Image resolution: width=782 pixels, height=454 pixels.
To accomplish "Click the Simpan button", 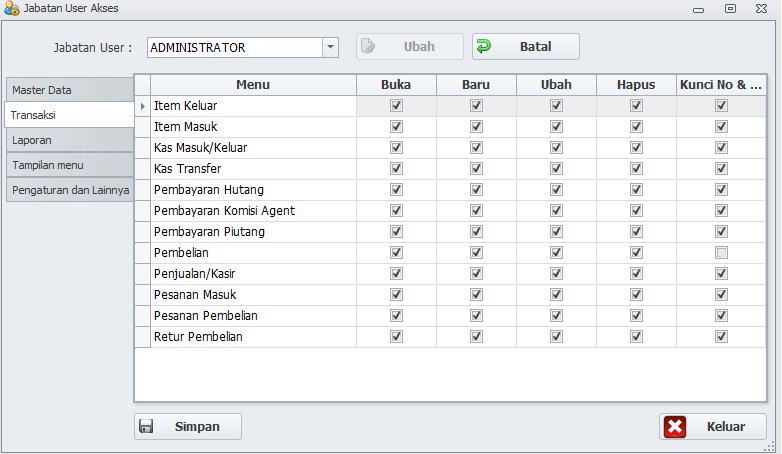I will pos(188,426).
